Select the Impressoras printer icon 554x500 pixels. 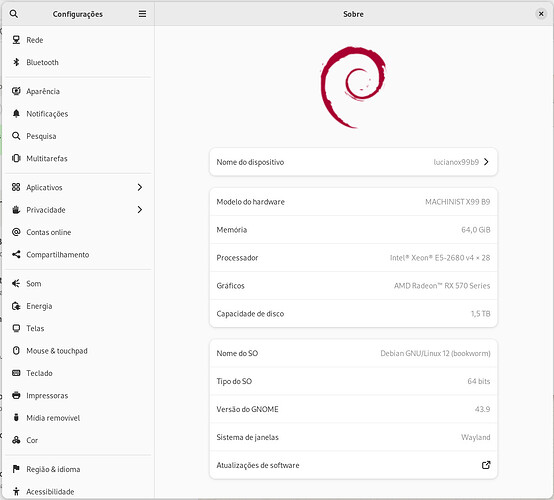tap(16, 395)
